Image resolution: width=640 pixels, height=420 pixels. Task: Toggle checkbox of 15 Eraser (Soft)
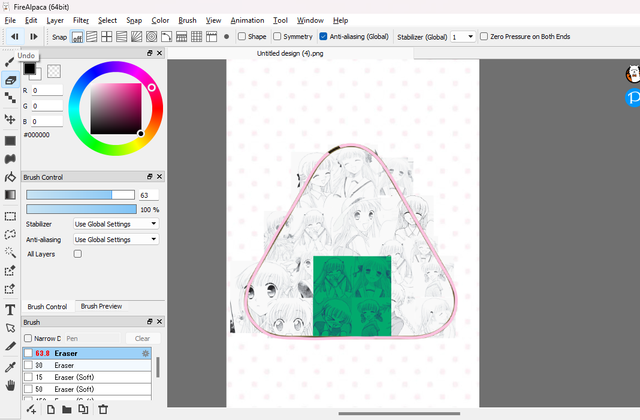[x=28, y=377]
